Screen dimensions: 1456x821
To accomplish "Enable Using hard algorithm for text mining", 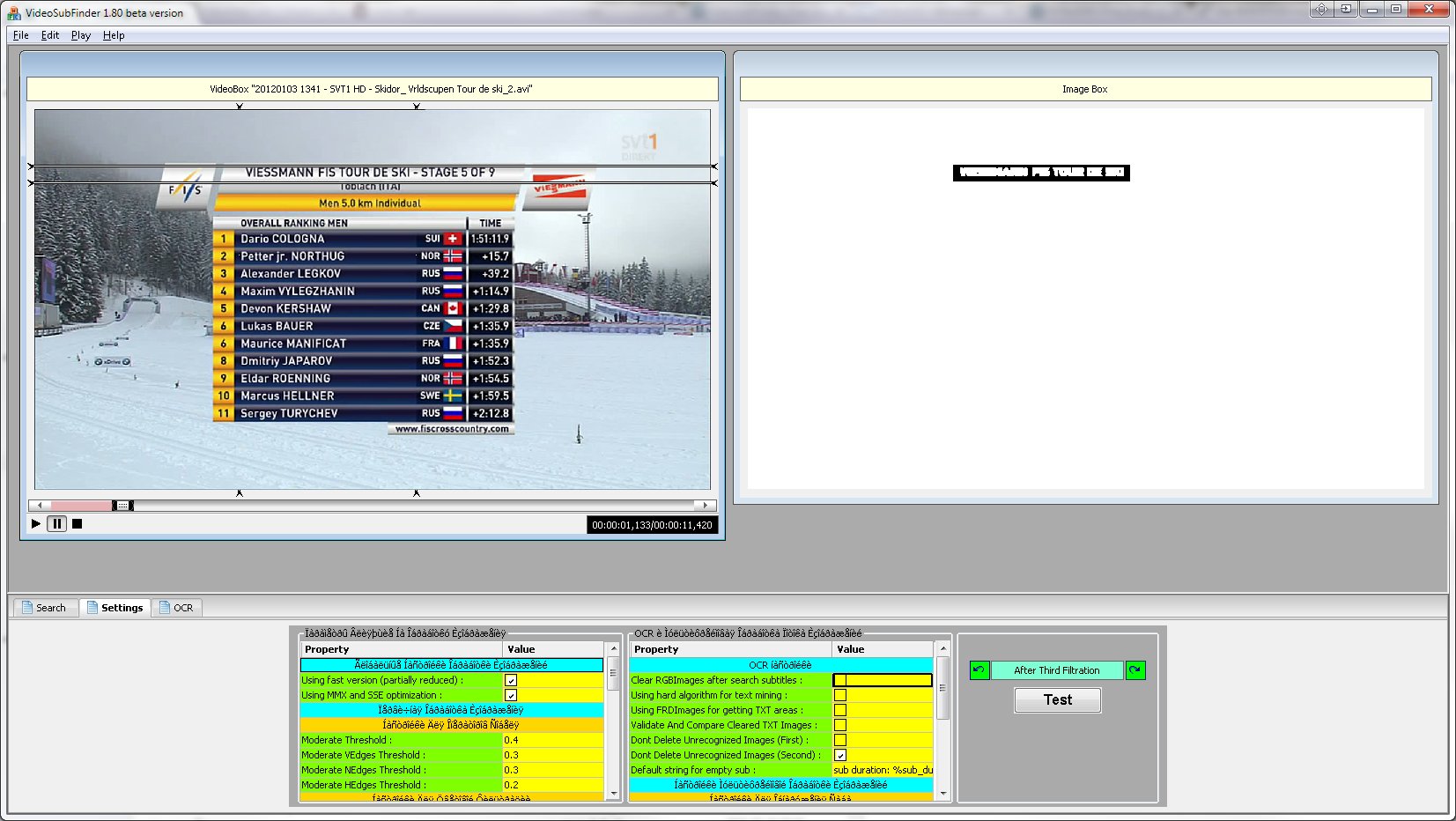I will click(840, 695).
